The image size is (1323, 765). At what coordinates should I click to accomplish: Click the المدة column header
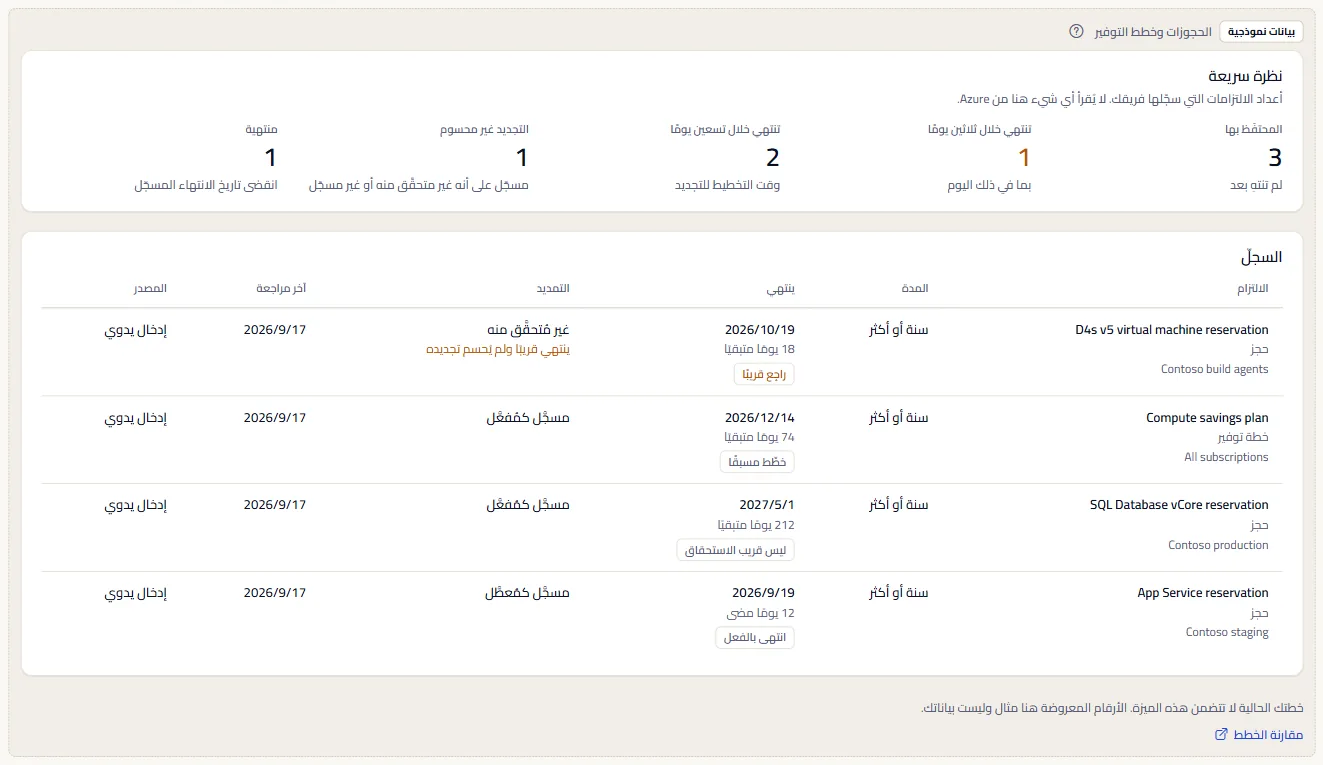[915, 288]
